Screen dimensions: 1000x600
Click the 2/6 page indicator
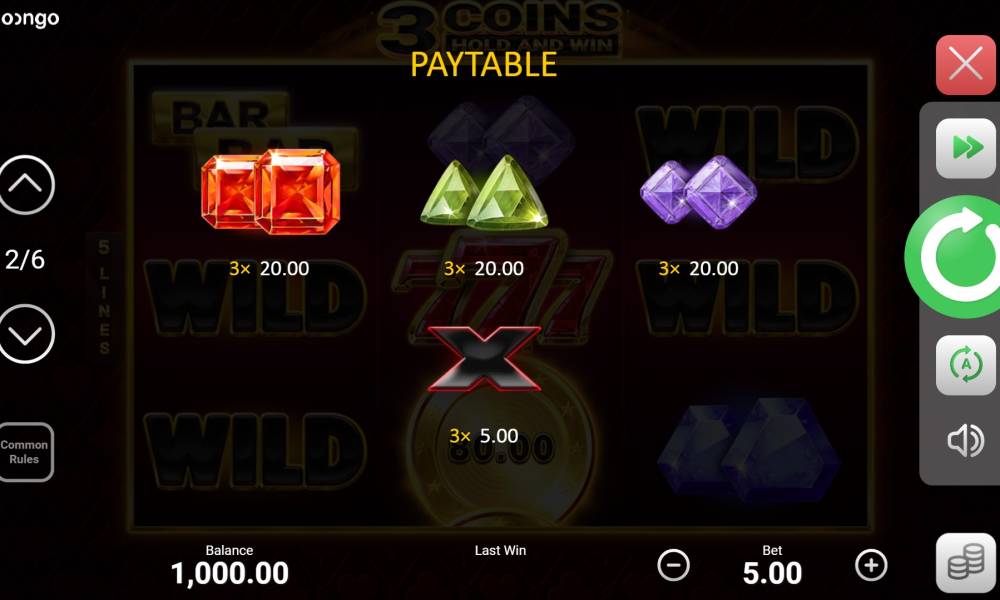25,260
